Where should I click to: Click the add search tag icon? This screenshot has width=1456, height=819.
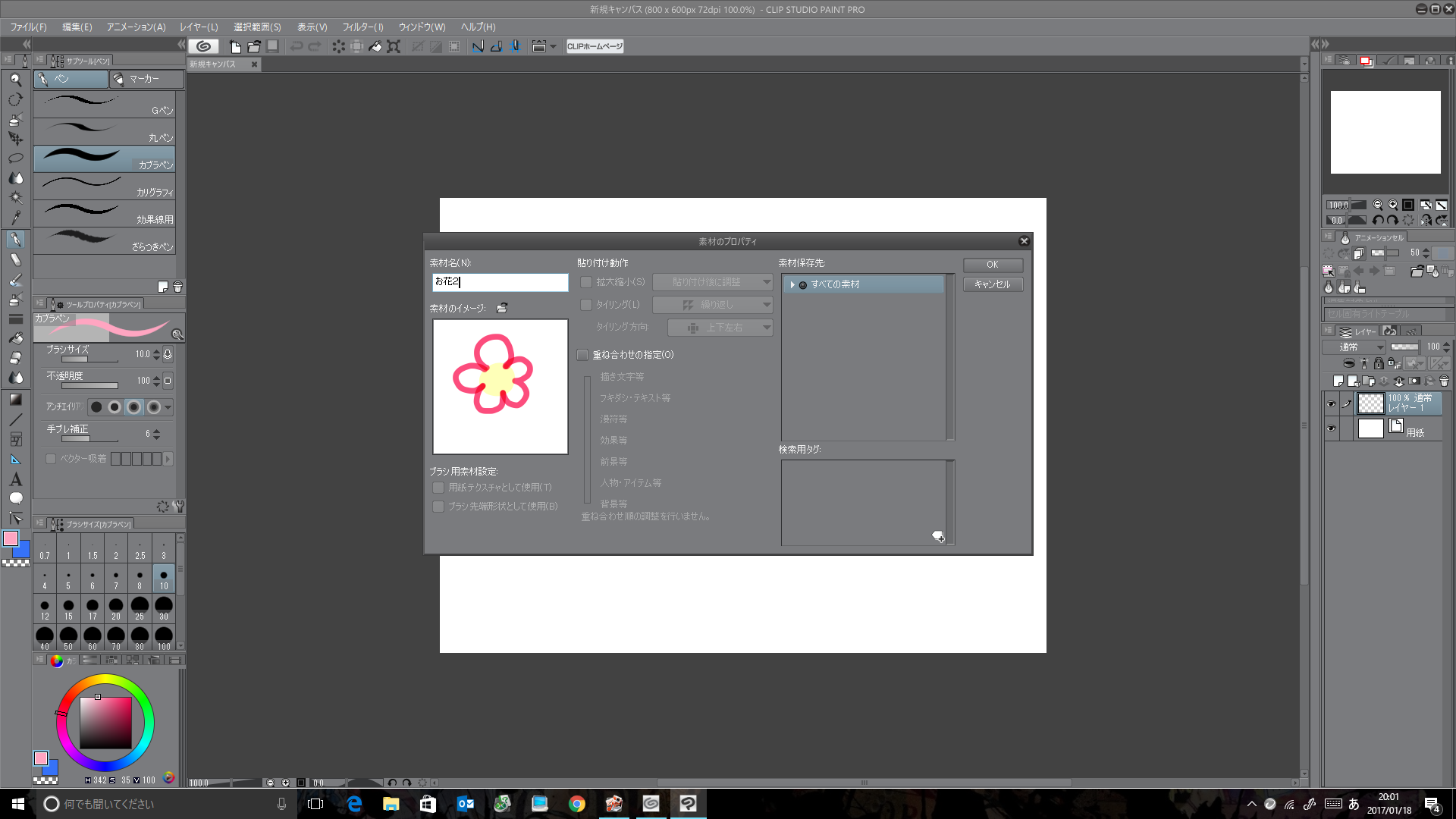point(938,537)
